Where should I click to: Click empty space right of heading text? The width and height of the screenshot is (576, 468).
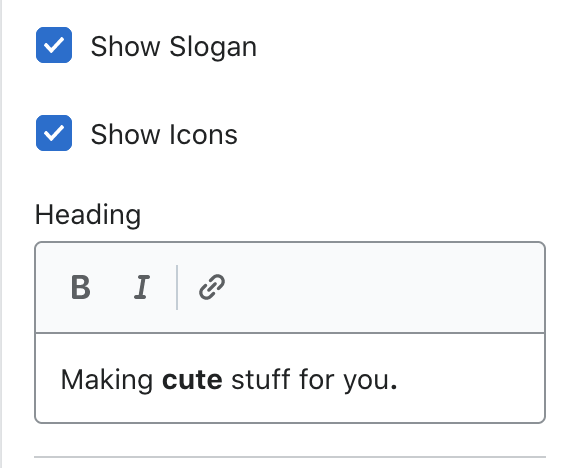[x=470, y=380]
